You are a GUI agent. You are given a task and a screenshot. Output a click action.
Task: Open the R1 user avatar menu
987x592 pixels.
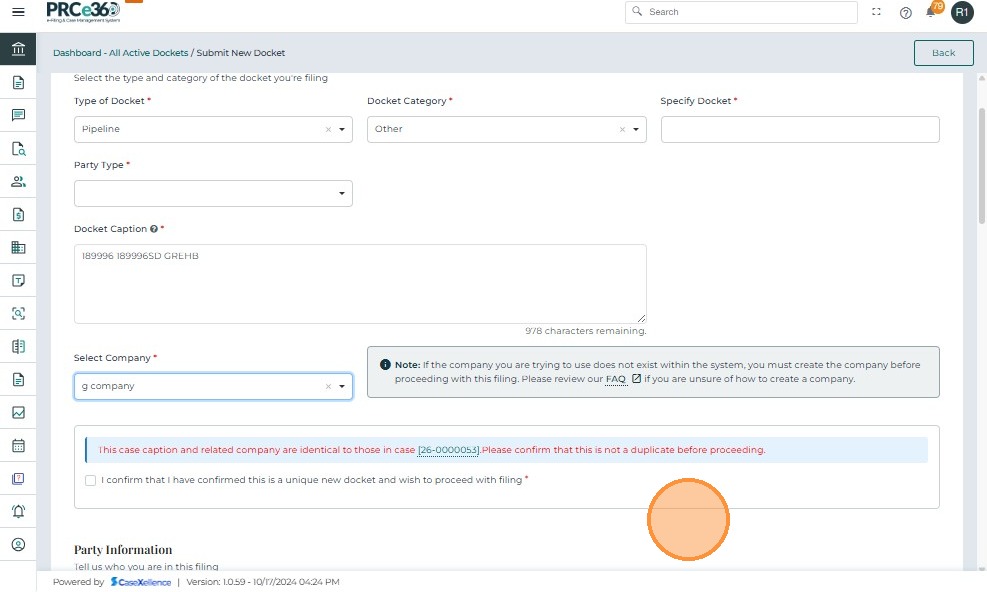[961, 12]
